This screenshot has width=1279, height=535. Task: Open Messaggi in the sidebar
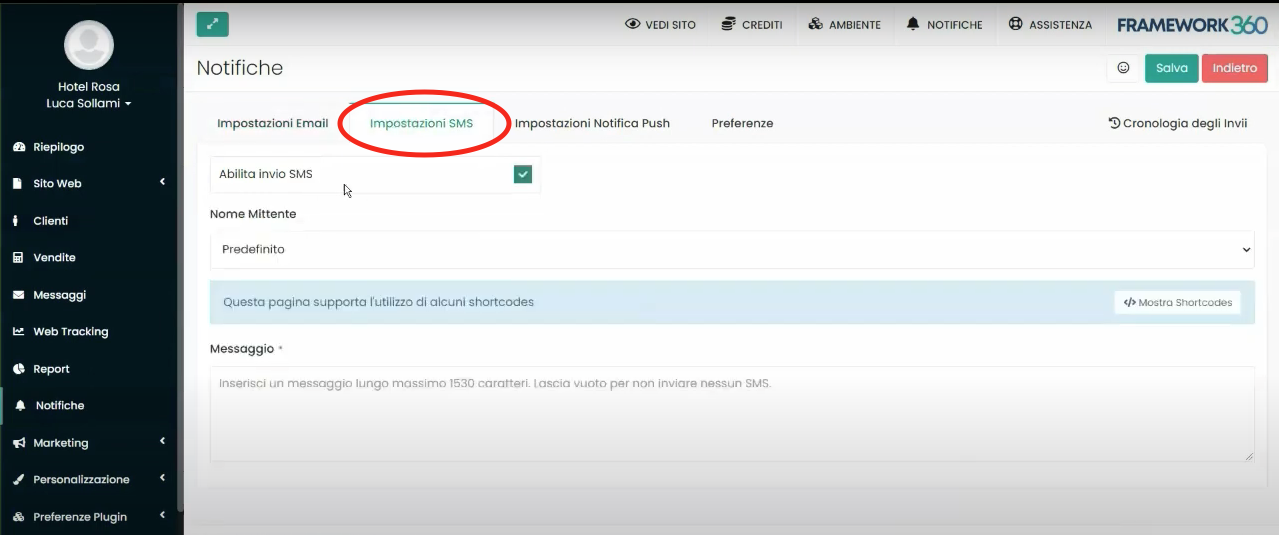click(59, 295)
